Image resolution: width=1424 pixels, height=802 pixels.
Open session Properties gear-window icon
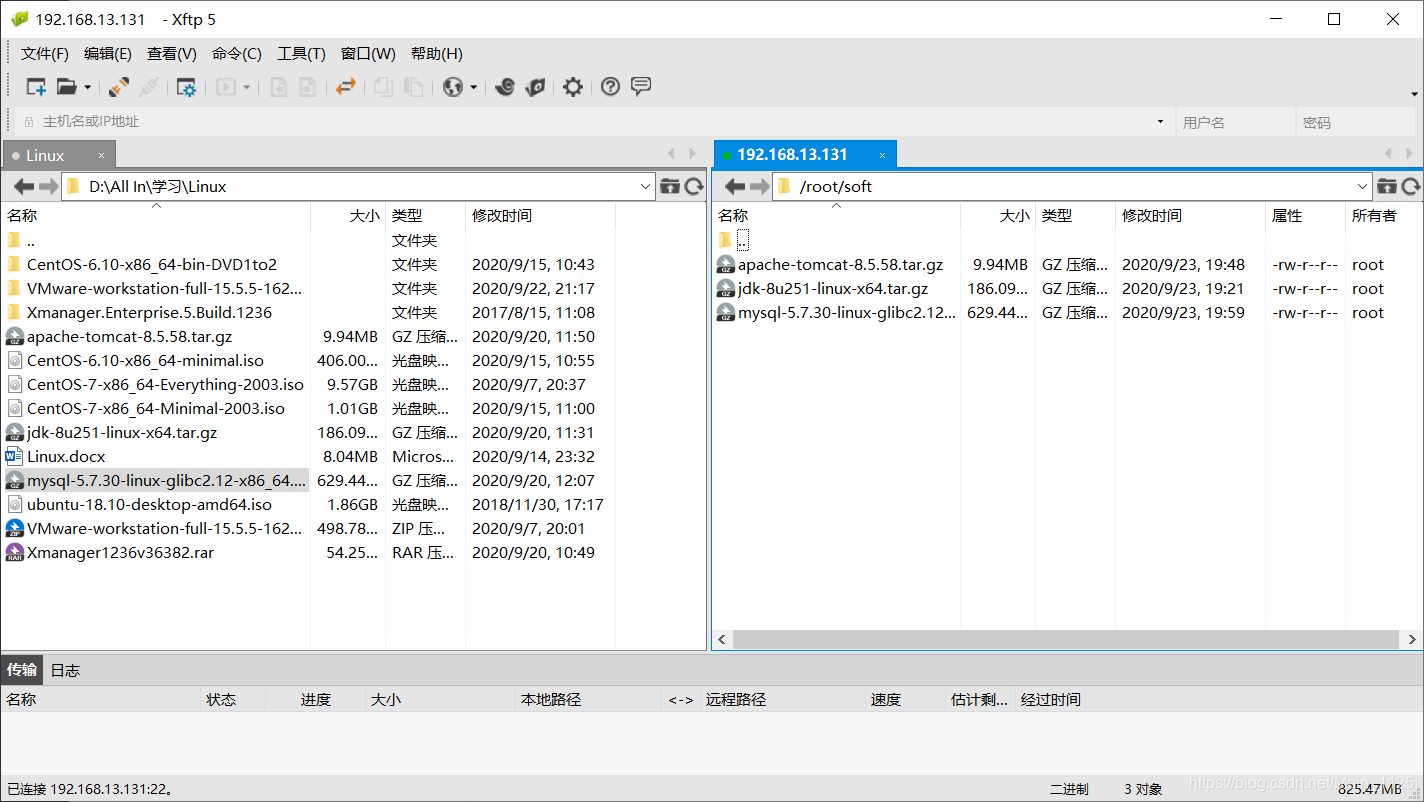(x=186, y=87)
